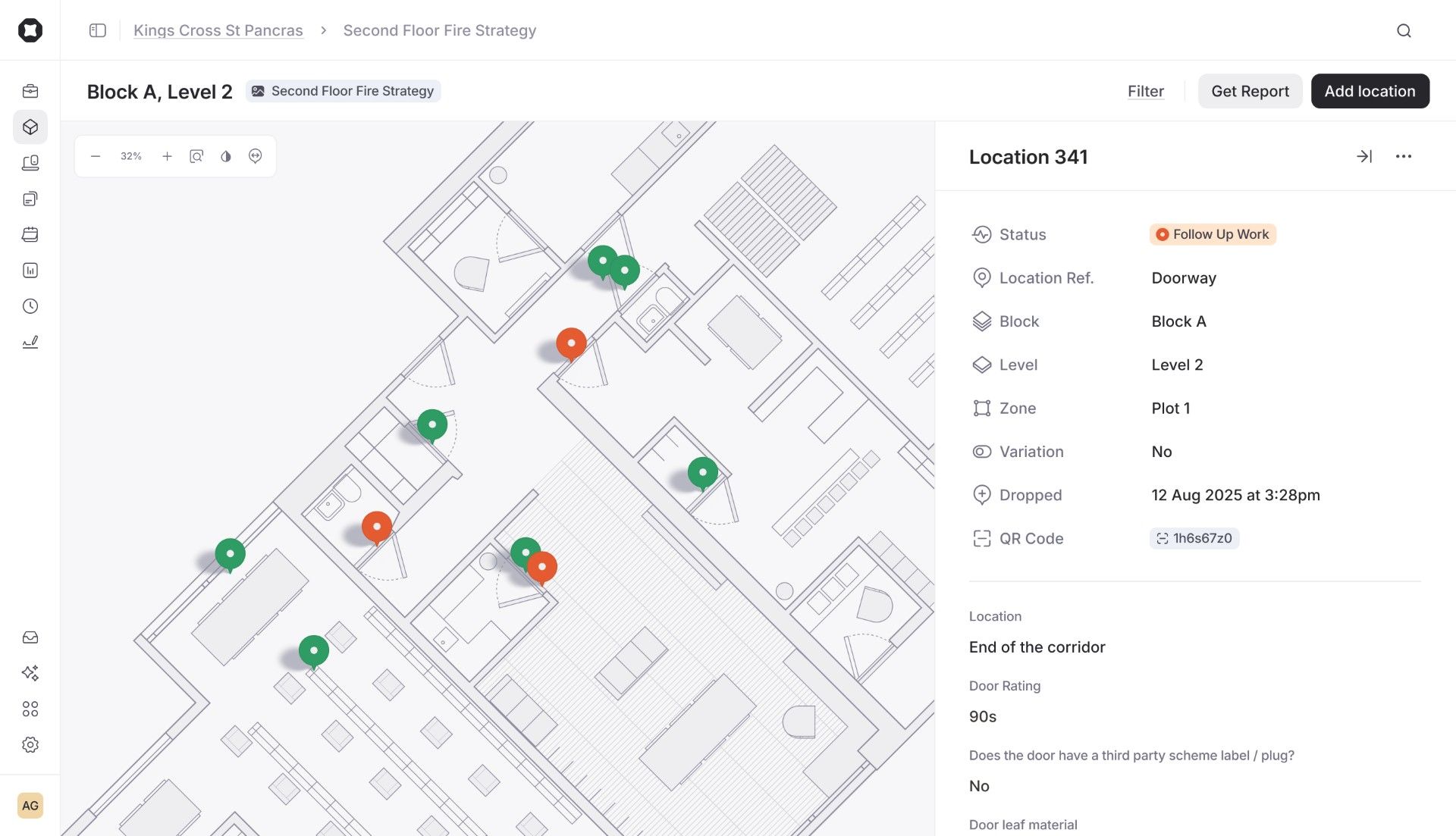
Task: Click the End of the corridor location text
Action: coord(1037,647)
